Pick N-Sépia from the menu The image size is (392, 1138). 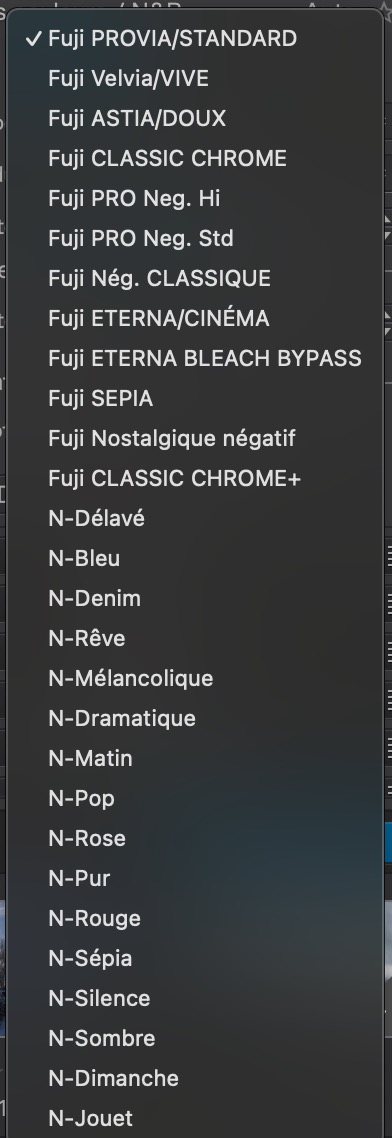point(195,958)
